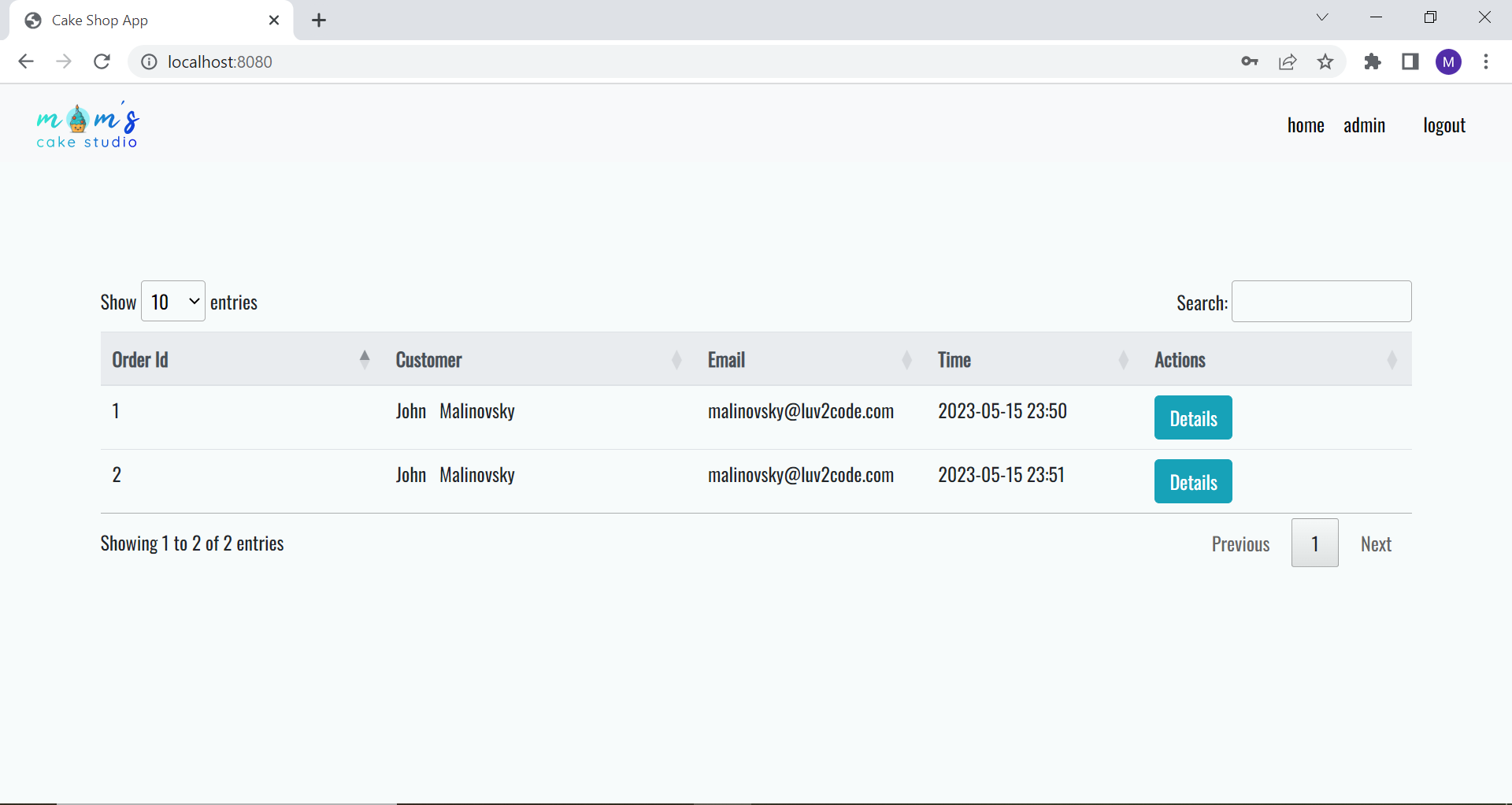This screenshot has width=1512, height=805.
Task: Click inside the Search field
Action: pyautogui.click(x=1321, y=301)
